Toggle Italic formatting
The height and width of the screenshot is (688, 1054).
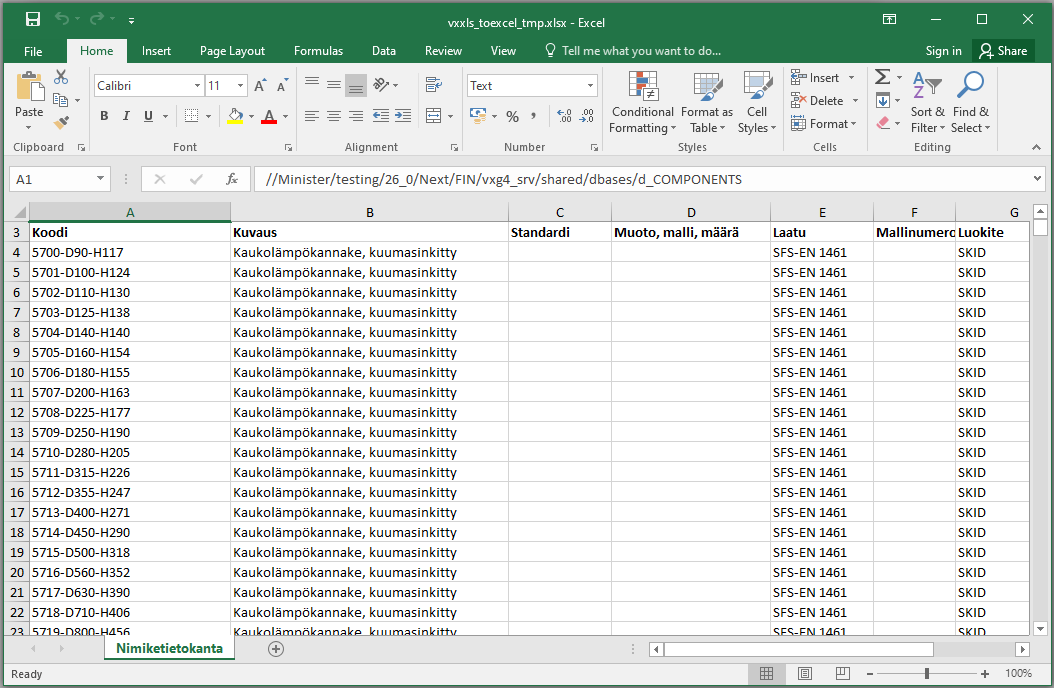(127, 116)
